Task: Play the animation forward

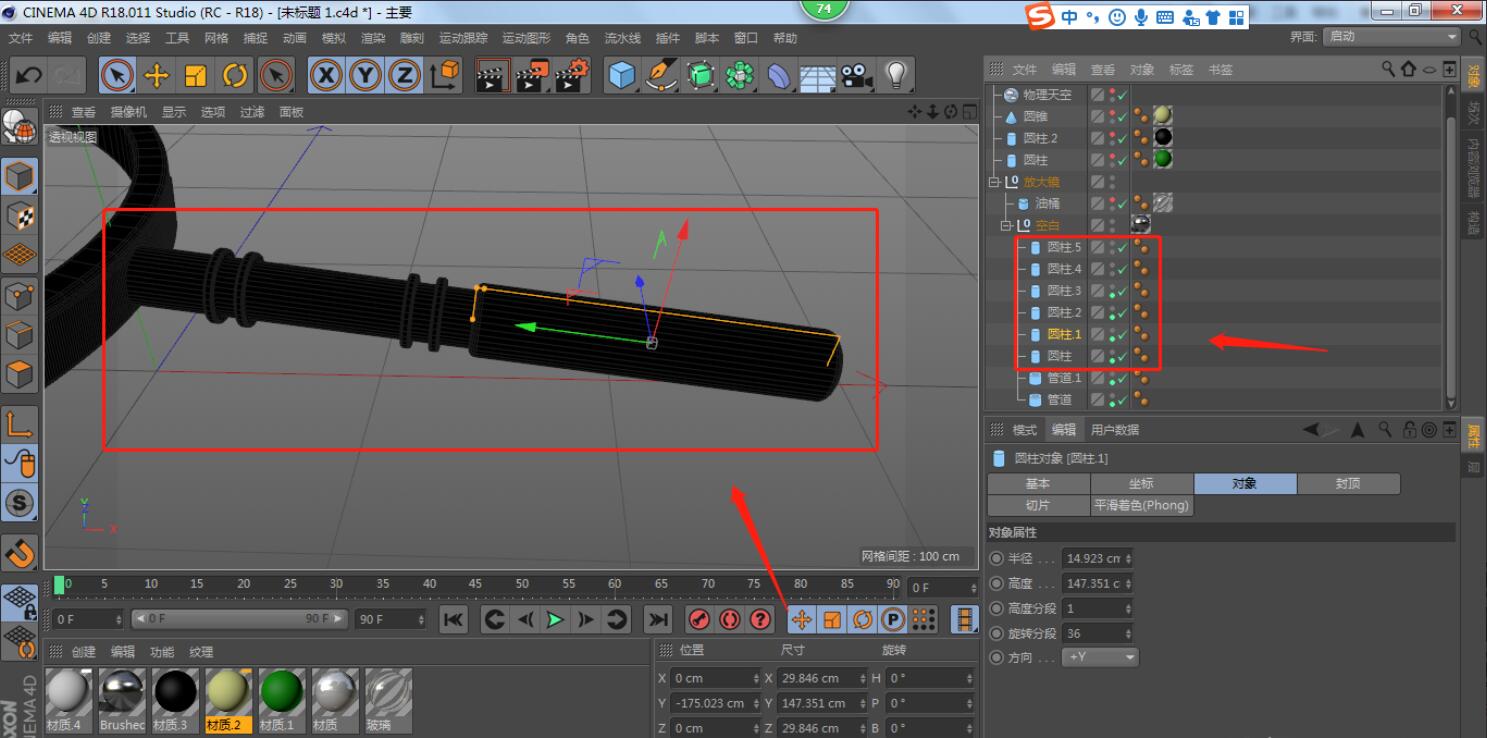Action: tap(555, 620)
